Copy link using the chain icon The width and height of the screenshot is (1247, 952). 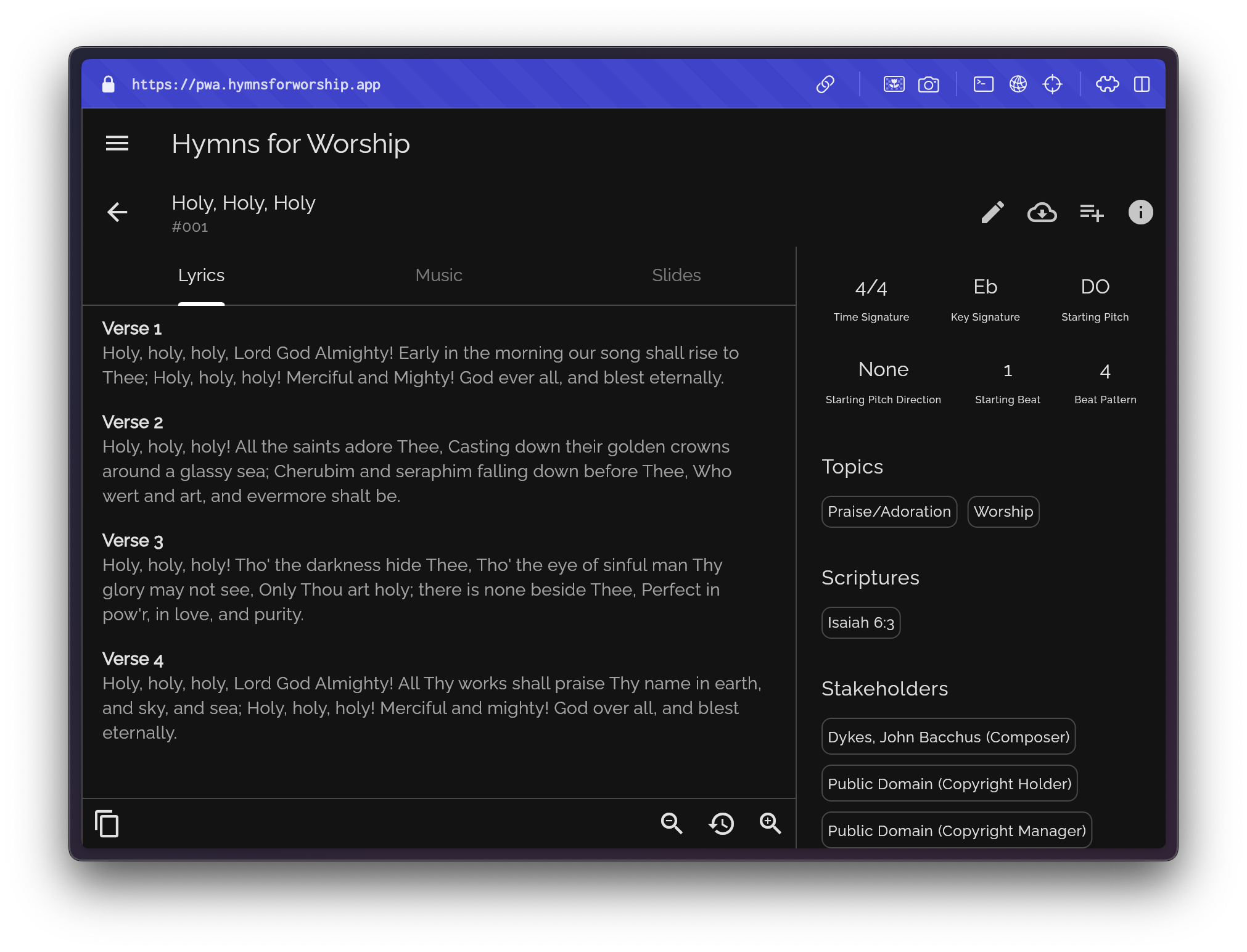click(x=825, y=84)
